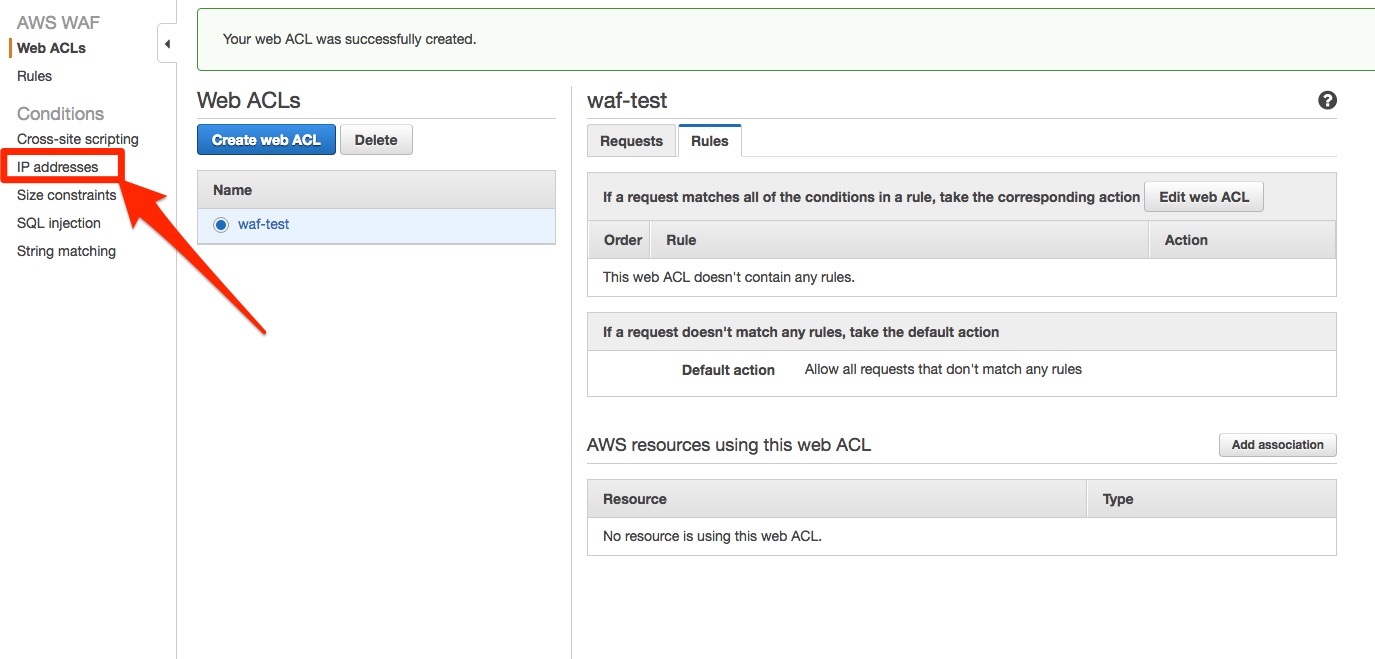Select the waf-test radio button

point(220,224)
